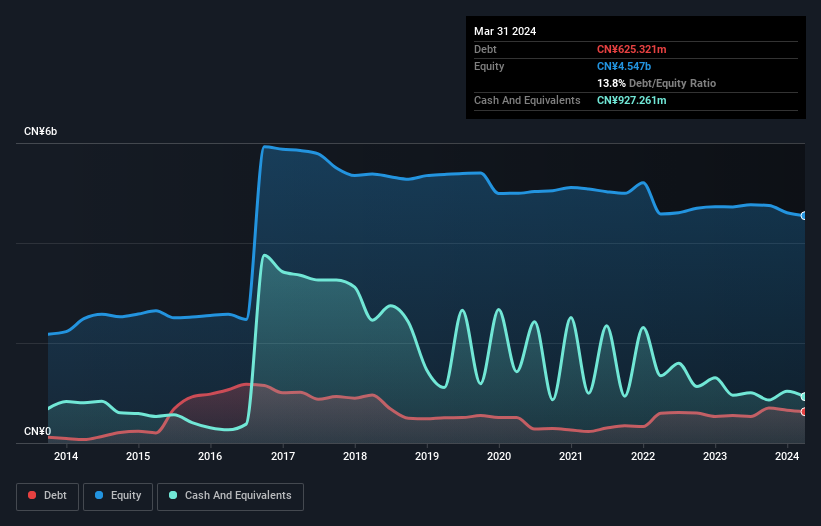Click the 2024 axis label
The width and height of the screenshot is (821, 526).
[x=787, y=456]
